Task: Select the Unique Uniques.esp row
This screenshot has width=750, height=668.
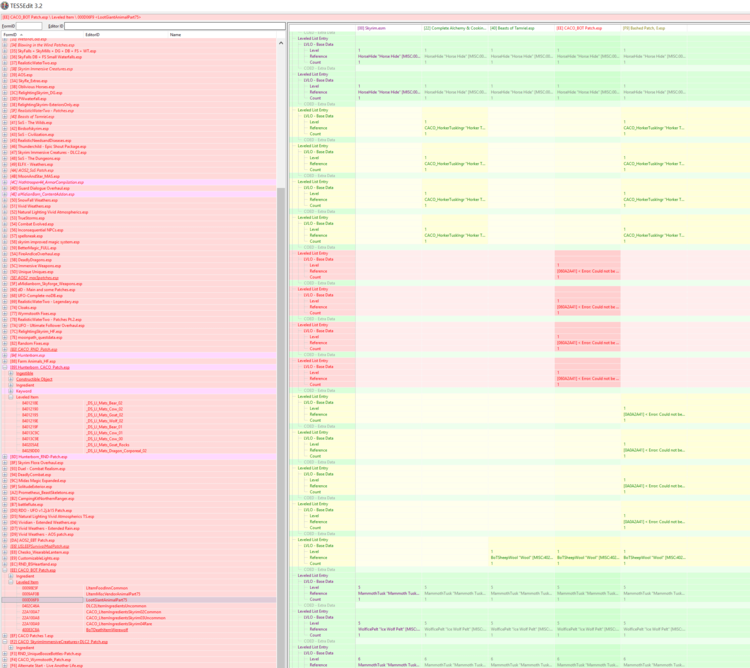Action: [x=139, y=272]
